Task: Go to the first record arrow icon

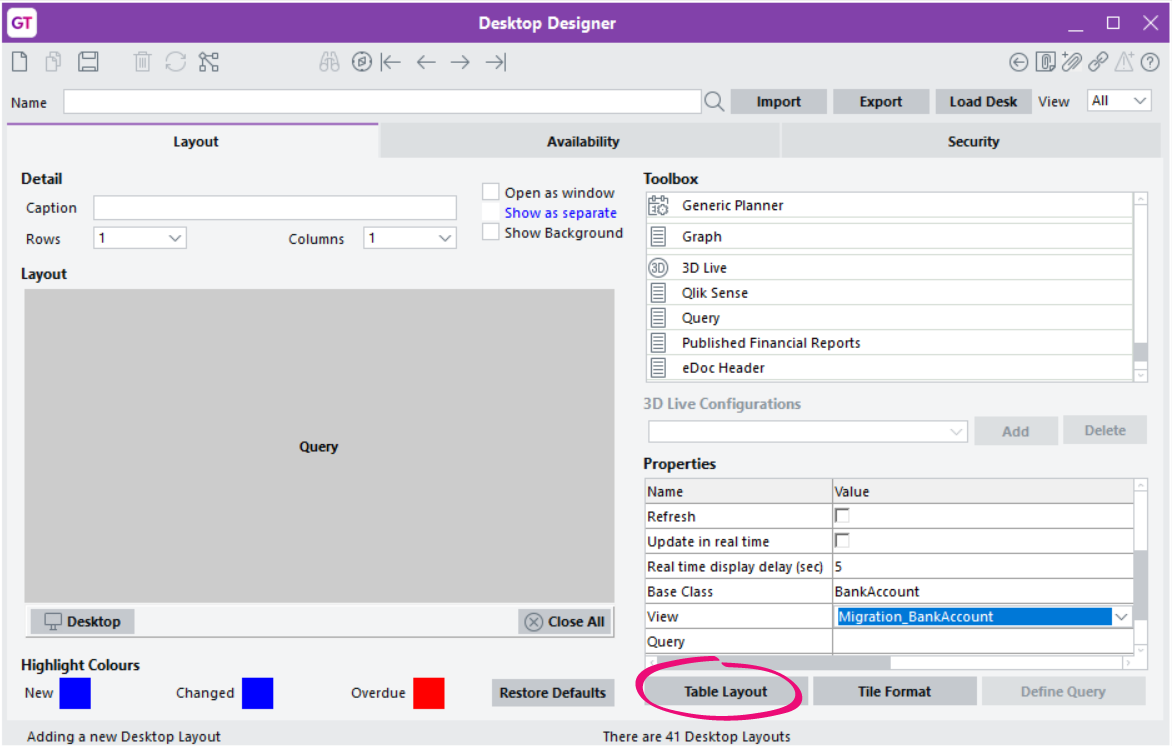Action: pos(391,62)
